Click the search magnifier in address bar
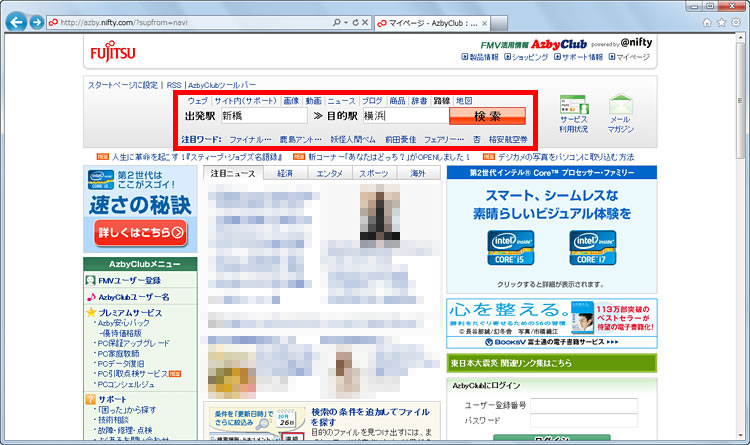This screenshot has width=750, height=445. coord(337,22)
